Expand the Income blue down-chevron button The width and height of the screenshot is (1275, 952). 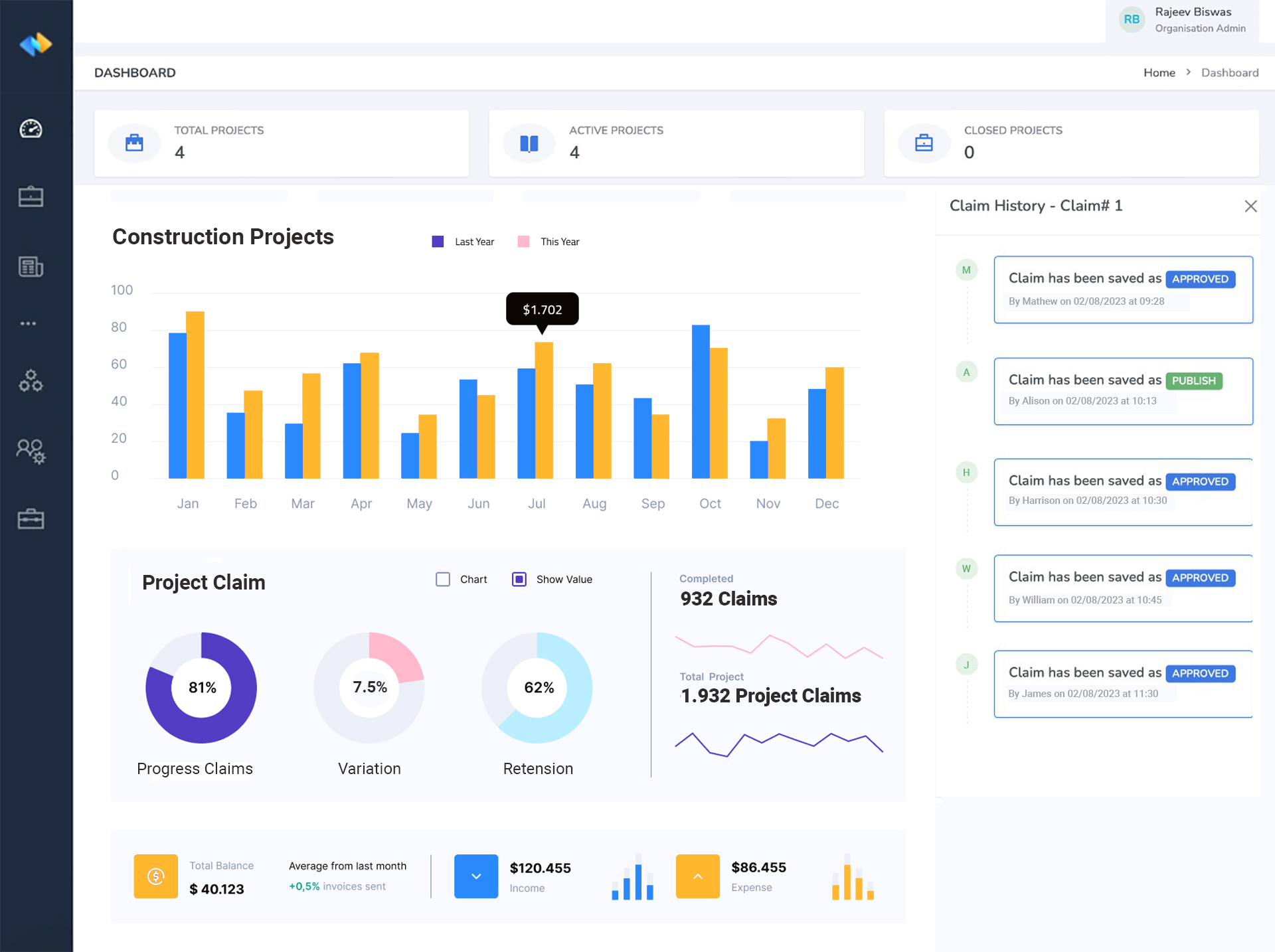point(475,876)
